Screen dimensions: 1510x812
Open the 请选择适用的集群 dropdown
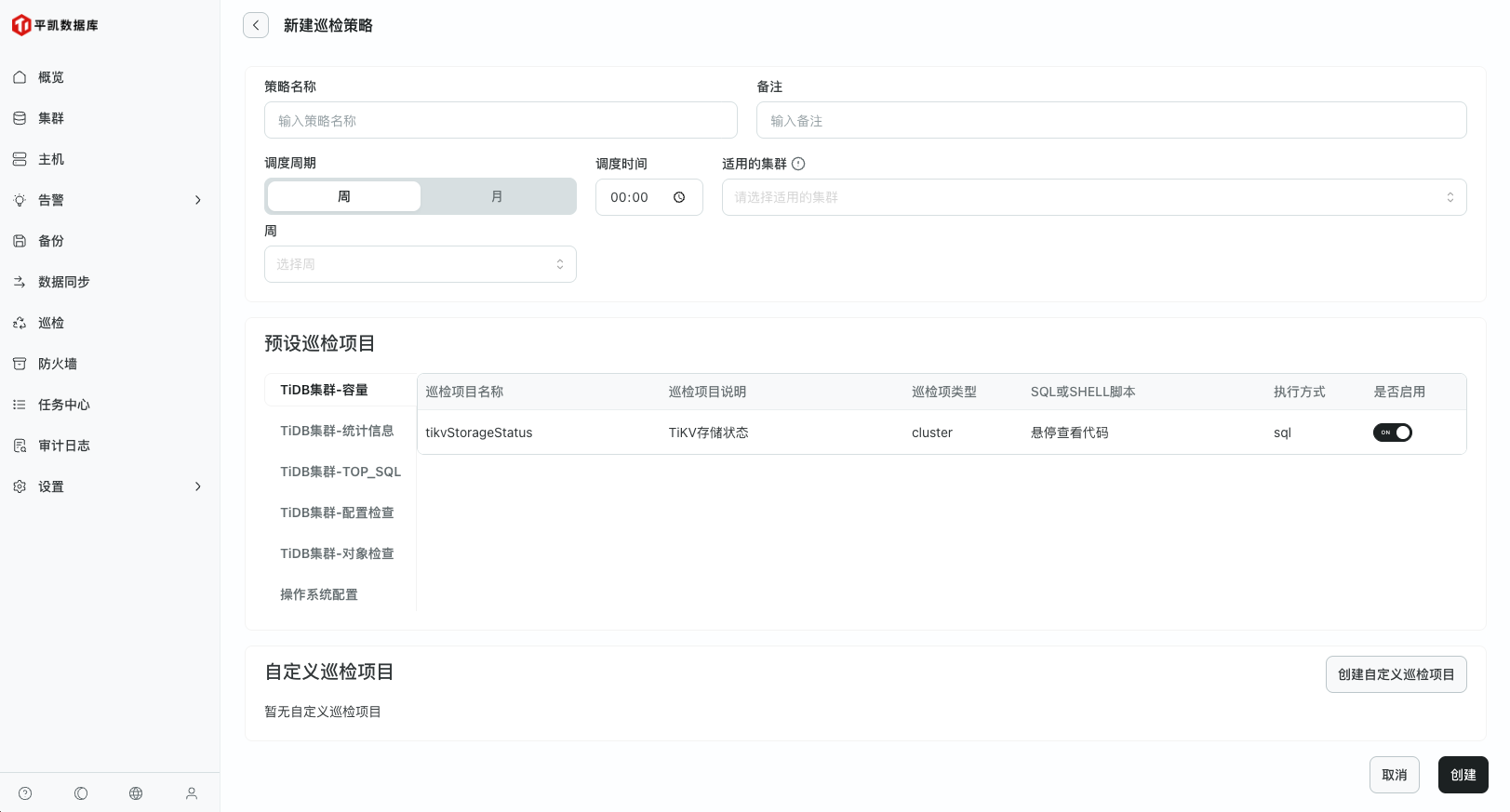click(1093, 197)
